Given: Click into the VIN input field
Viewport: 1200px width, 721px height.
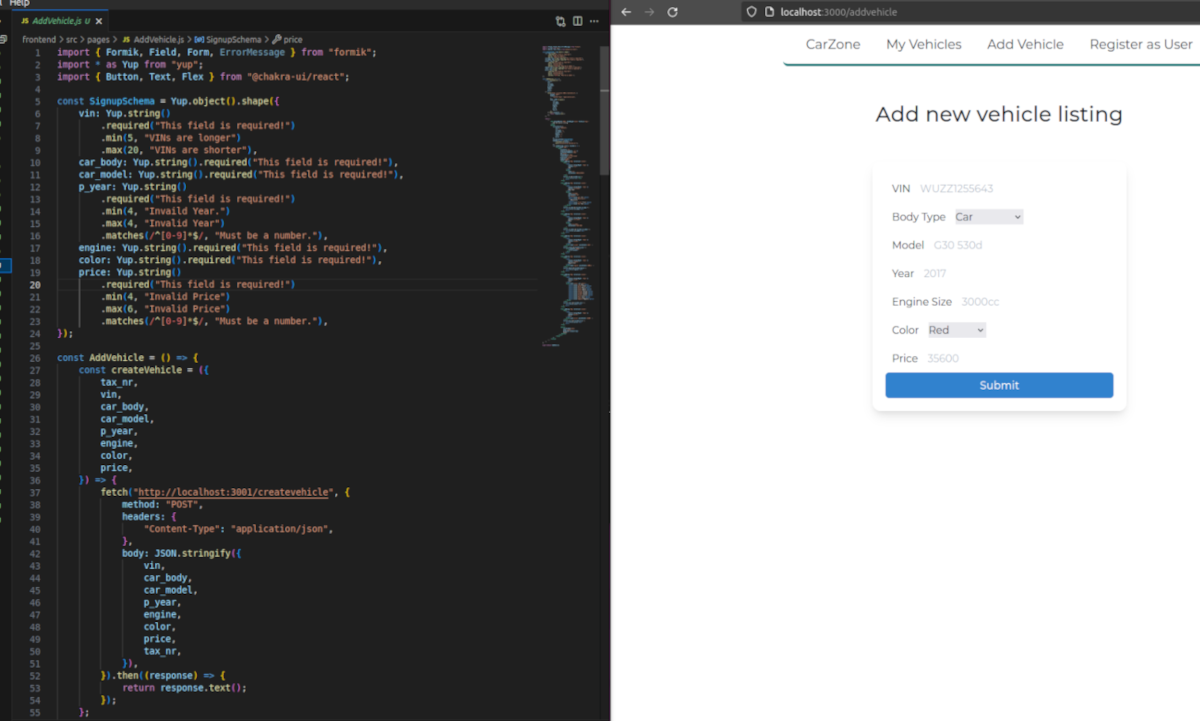Looking at the screenshot, I should [x=1010, y=189].
